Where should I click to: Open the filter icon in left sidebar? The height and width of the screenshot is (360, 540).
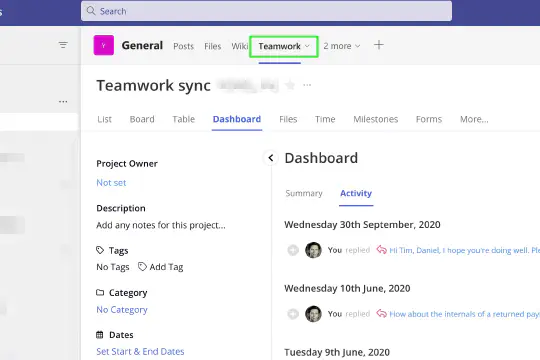pos(63,45)
